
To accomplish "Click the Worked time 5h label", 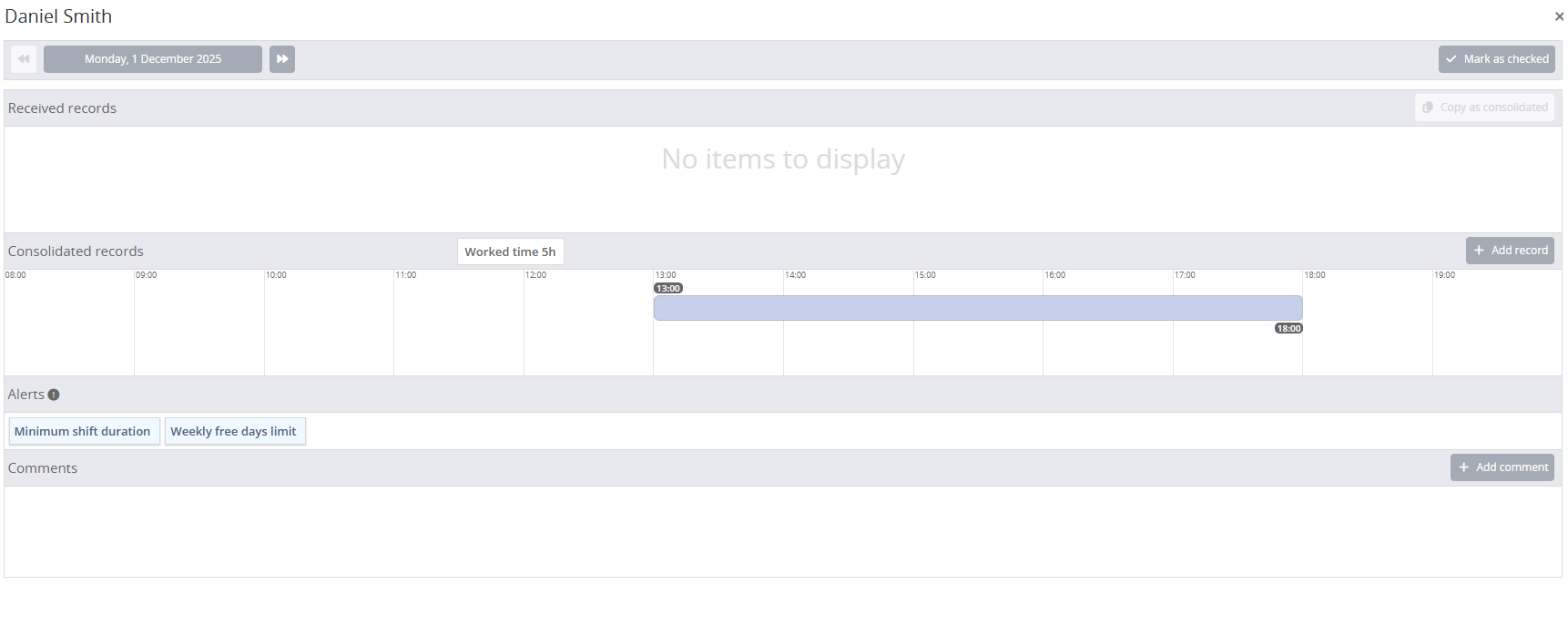I will point(510,251).
